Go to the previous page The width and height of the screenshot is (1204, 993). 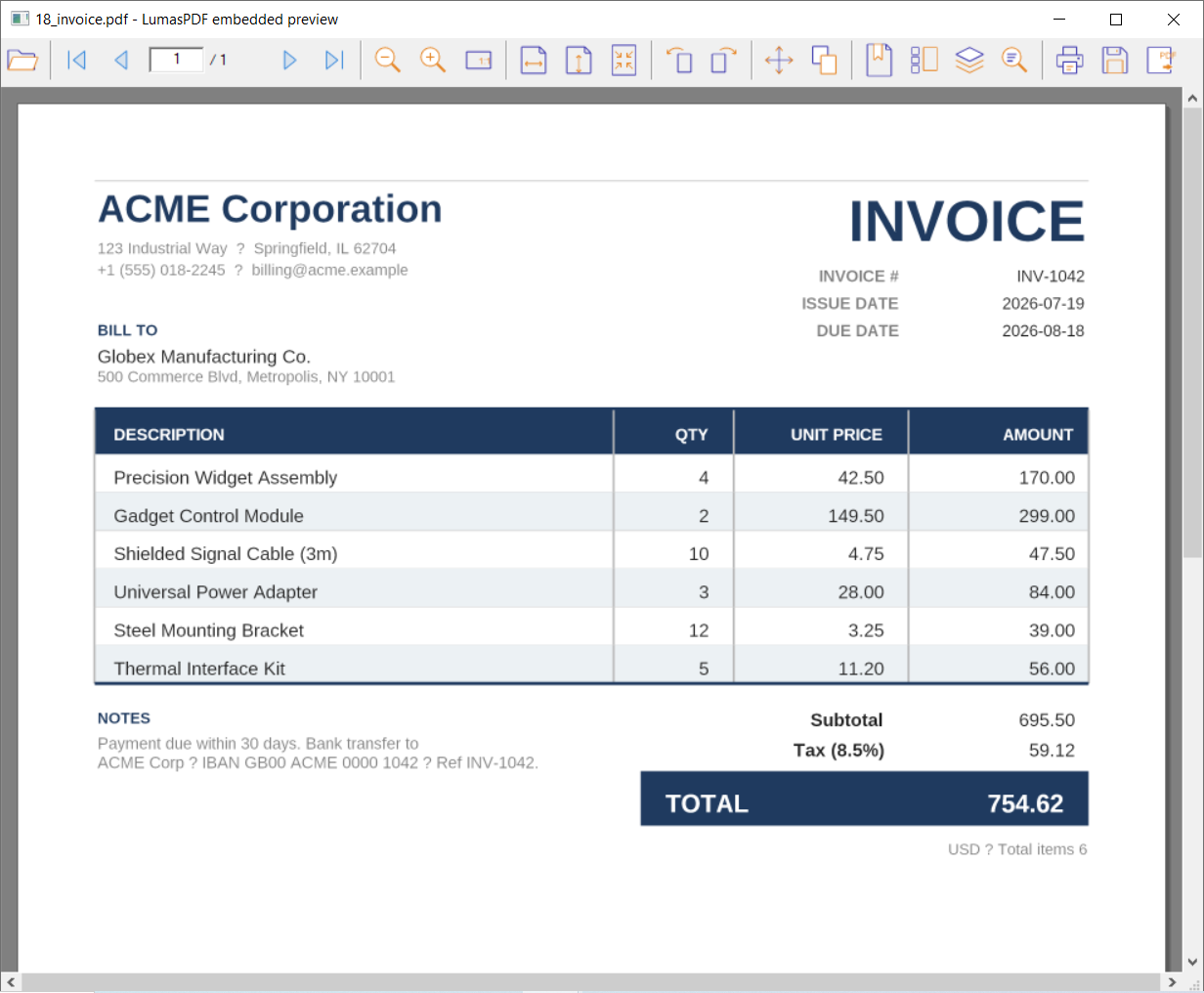121,61
